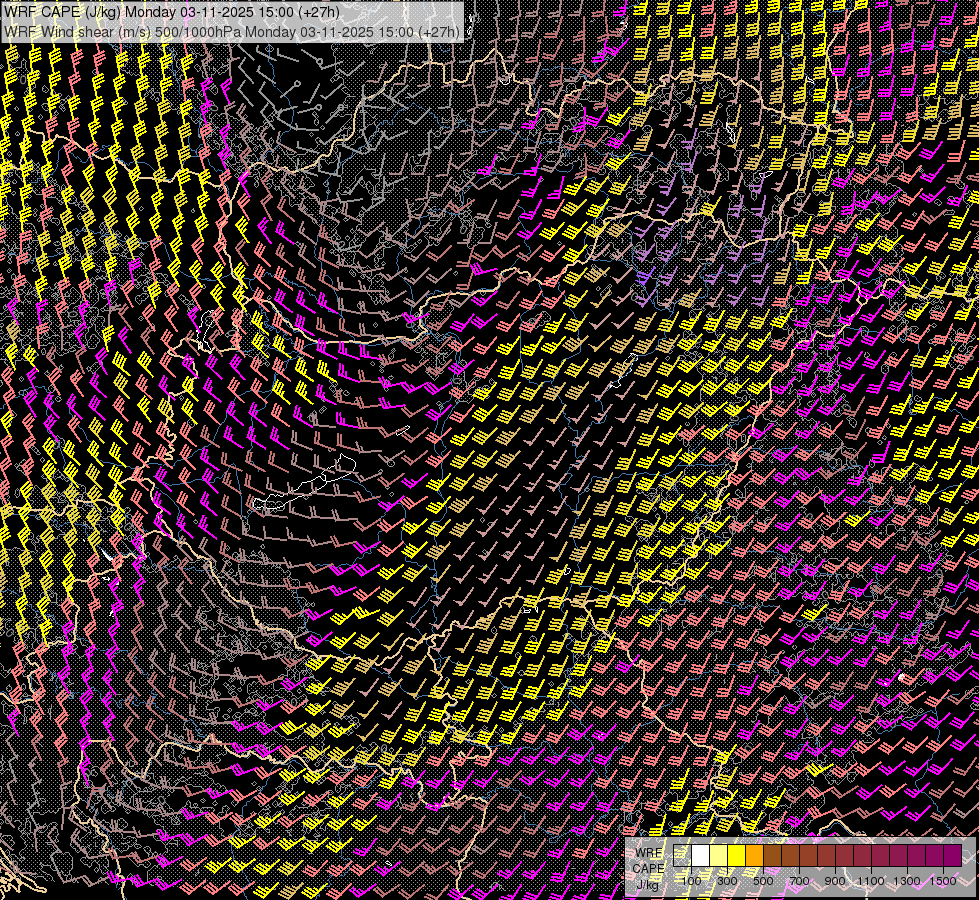
Task: Click the orange swatch in the legend
Action: (755, 855)
